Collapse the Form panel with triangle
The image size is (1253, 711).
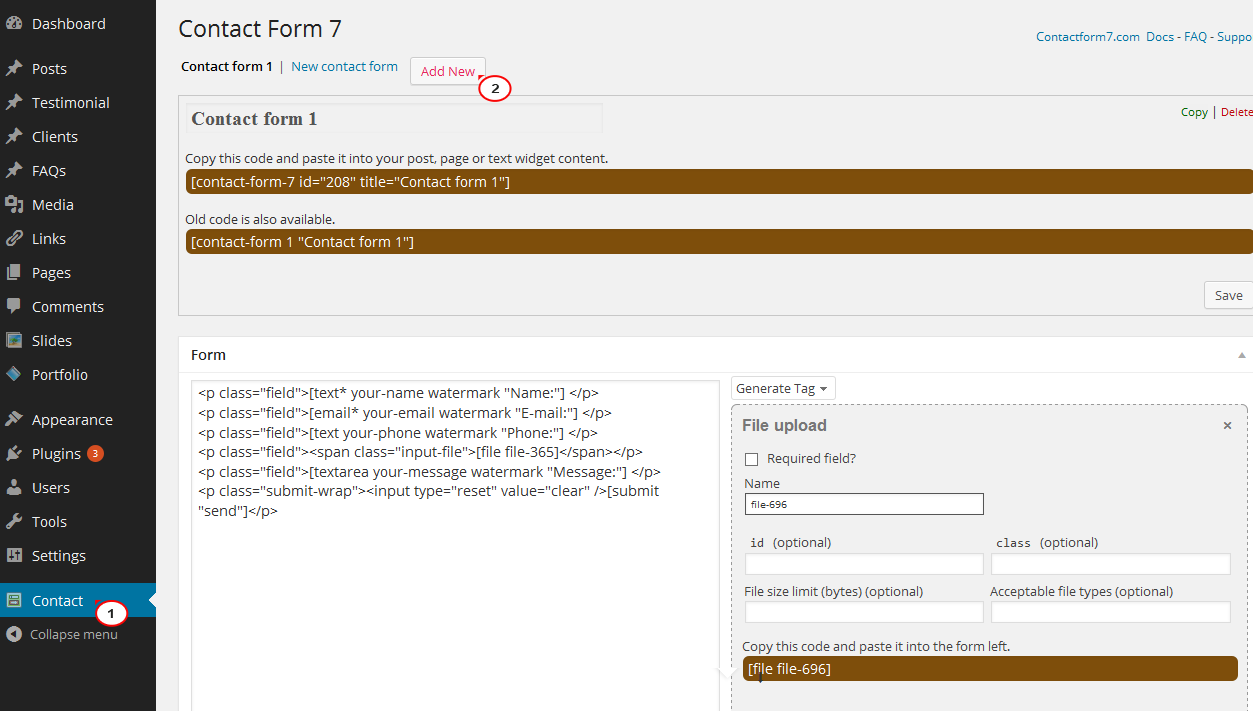coord(1242,355)
